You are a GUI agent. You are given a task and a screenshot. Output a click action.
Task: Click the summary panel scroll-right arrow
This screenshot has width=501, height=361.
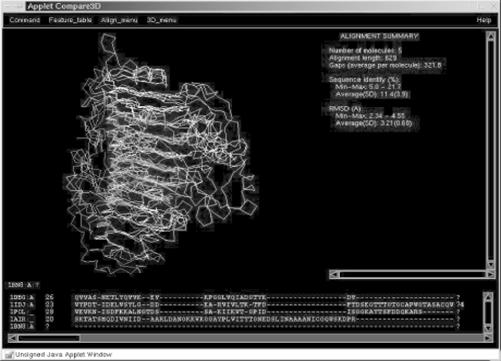pos(490,274)
